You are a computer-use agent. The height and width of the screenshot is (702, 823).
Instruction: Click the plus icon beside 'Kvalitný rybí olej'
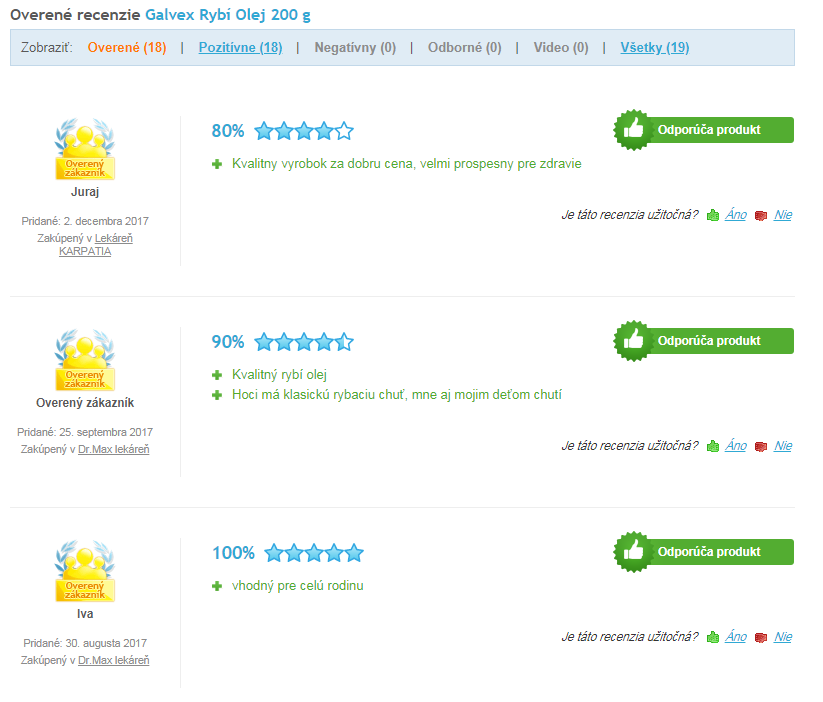[x=217, y=375]
